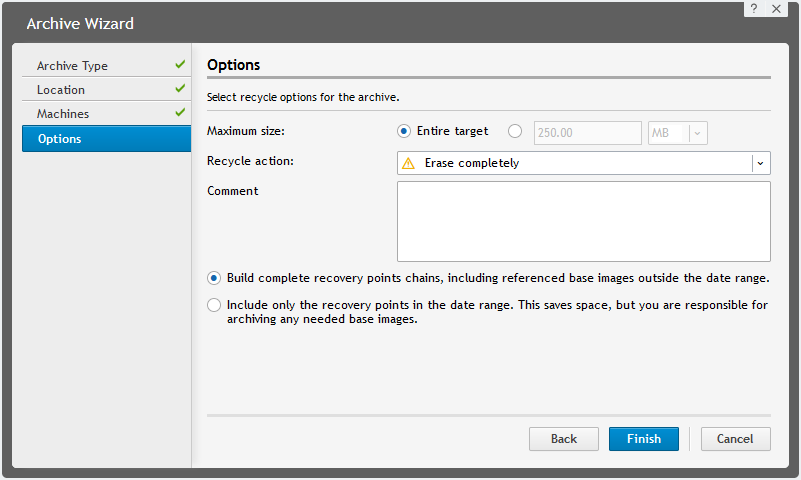Screen dimensions: 801x480
Task: Open the MB size unit dropdown
Action: pos(697,133)
